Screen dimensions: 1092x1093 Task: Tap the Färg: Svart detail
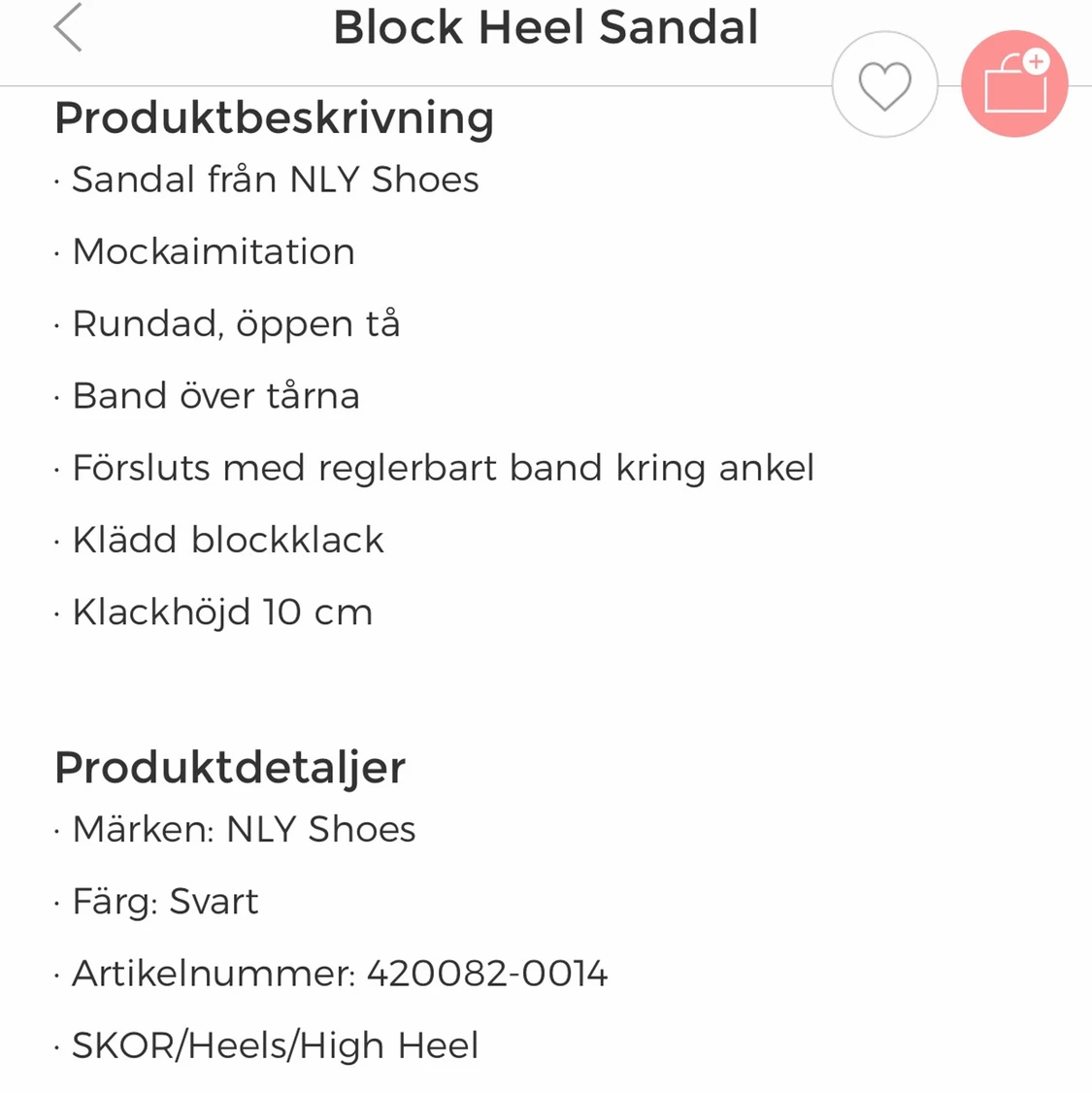165,902
